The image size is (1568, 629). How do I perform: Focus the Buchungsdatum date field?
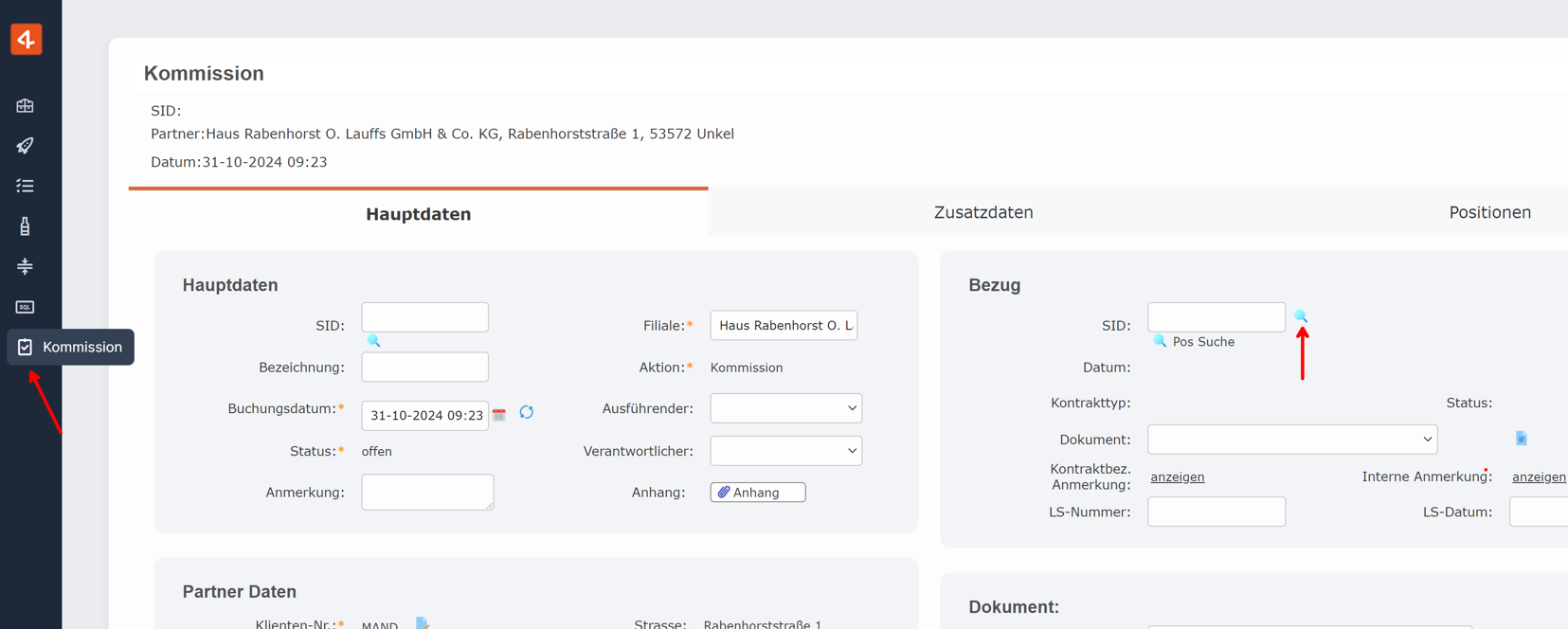pyautogui.click(x=425, y=415)
